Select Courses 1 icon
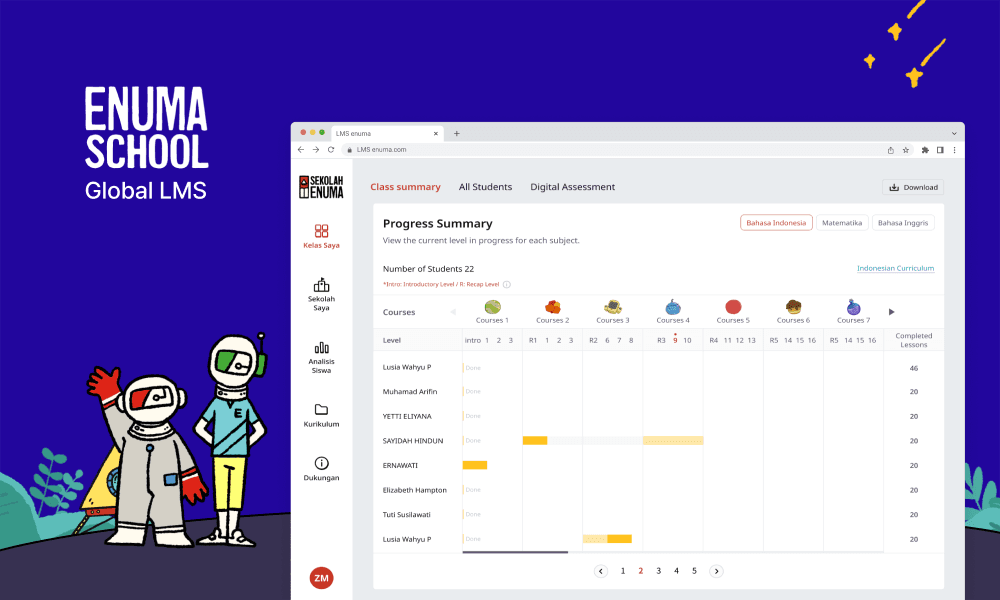Image resolution: width=1000 pixels, height=600 pixels. point(492,307)
